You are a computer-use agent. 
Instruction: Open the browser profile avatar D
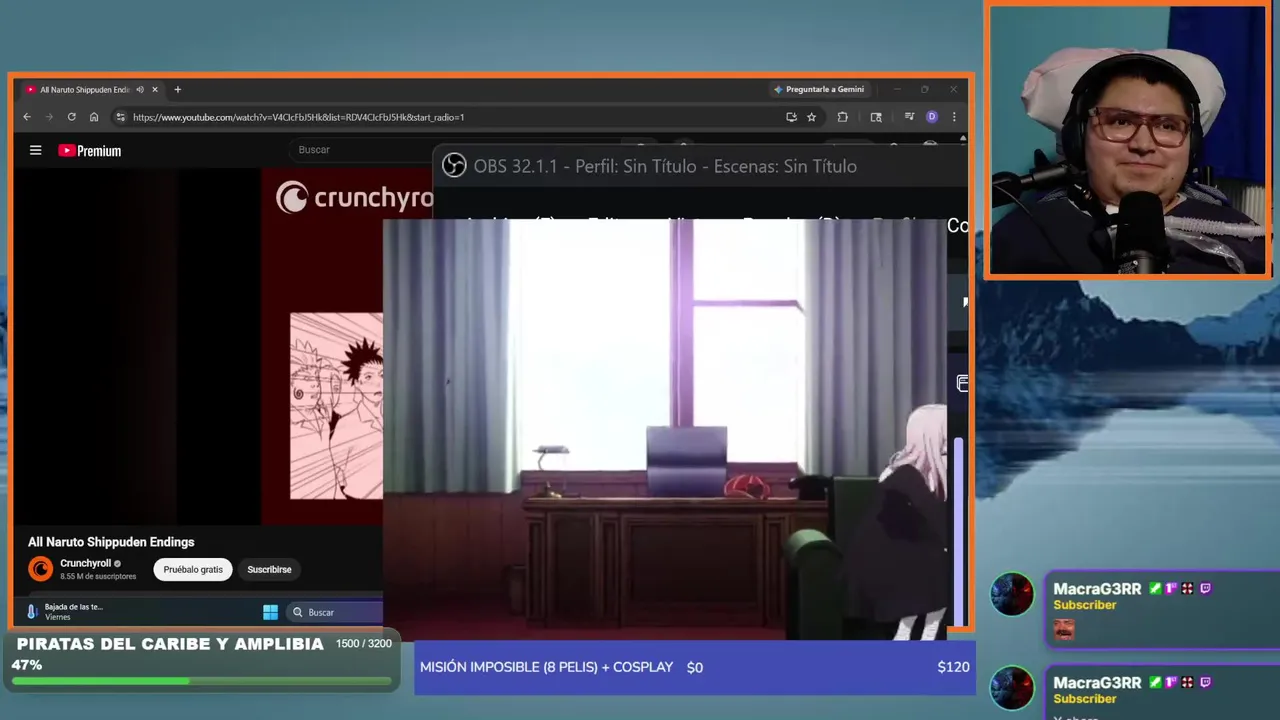tap(932, 117)
